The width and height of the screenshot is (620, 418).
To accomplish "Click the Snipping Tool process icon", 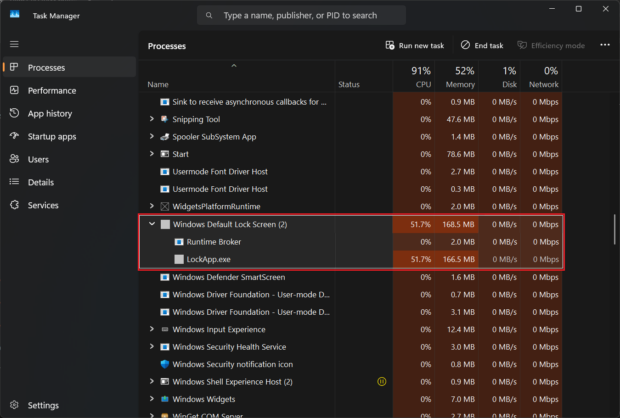I will (x=164, y=119).
